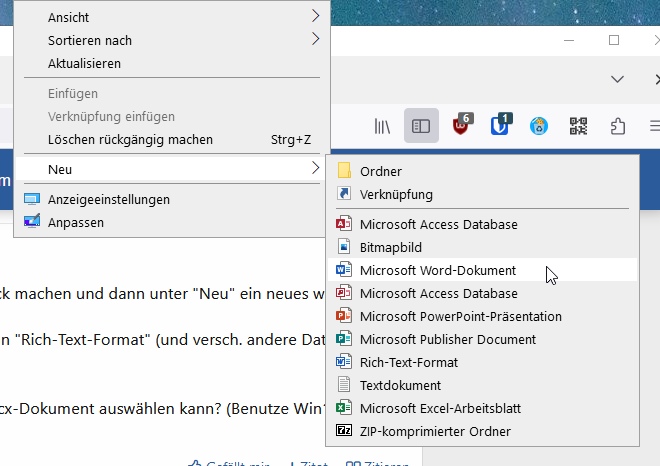Screen dimensions: 660x466
Task: Click the blue recycle-bin extension icon
Action: click(539, 126)
